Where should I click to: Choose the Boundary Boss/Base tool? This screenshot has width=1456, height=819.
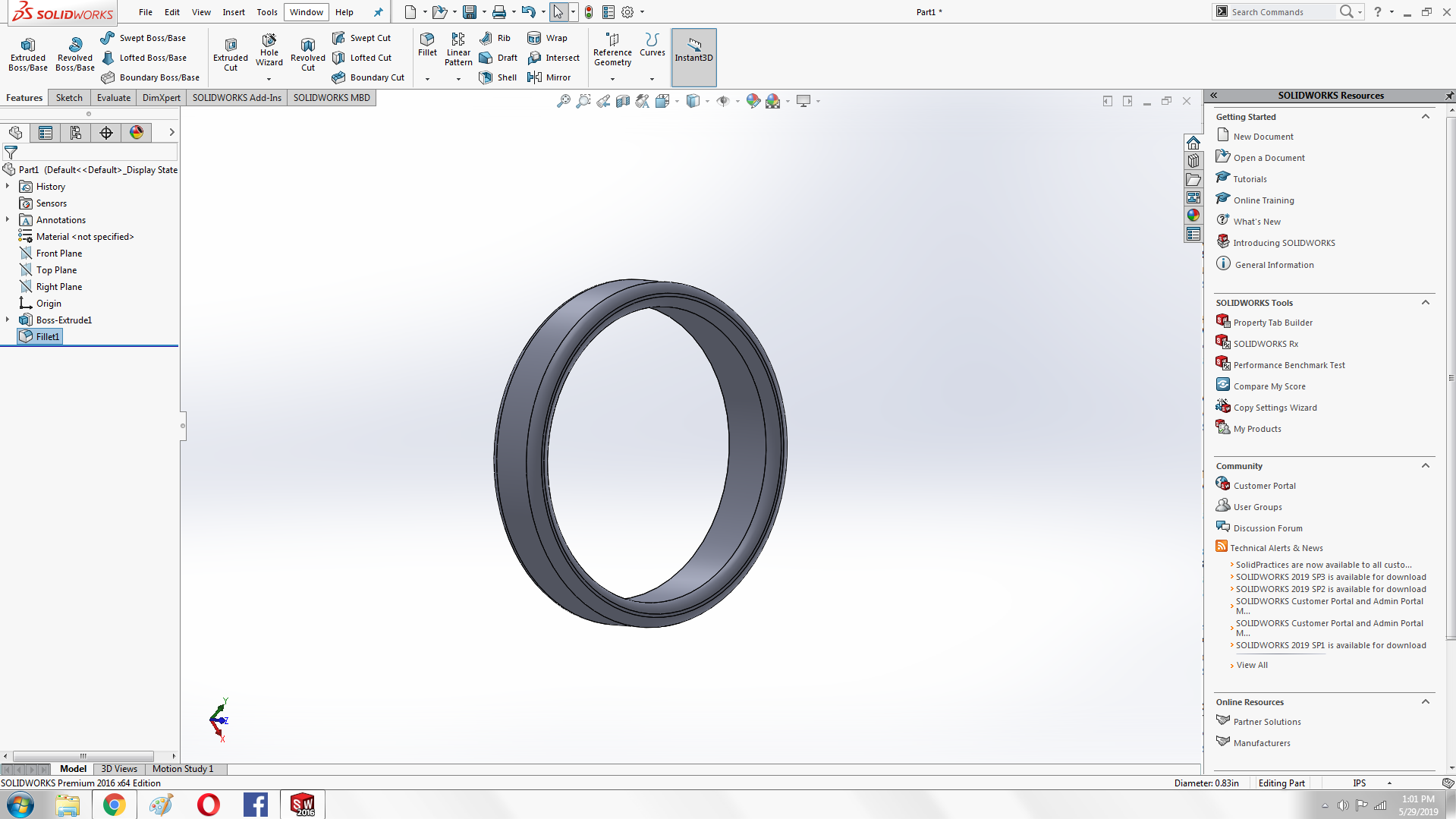click(150, 77)
